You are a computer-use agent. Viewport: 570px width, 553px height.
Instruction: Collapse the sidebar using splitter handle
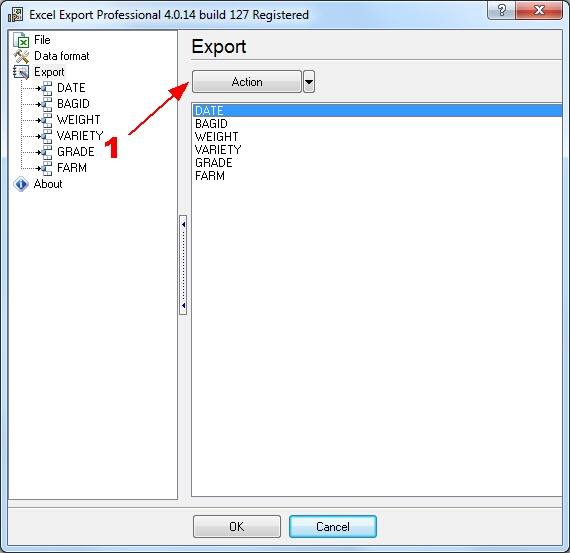(x=184, y=265)
